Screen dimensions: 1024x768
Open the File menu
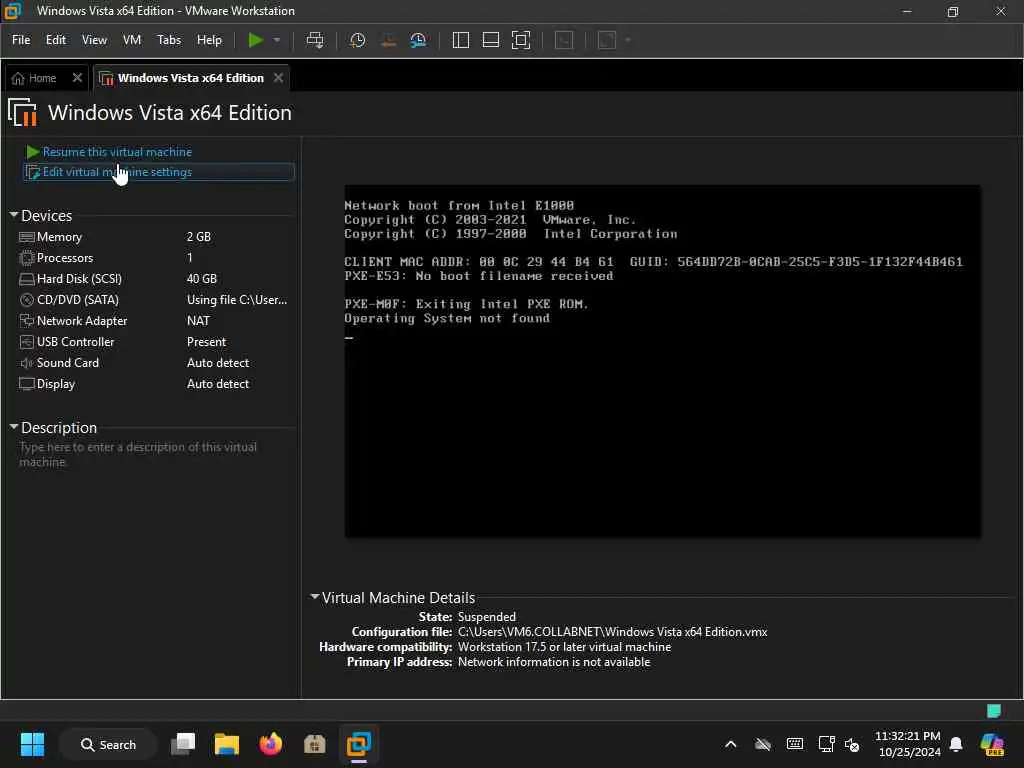[x=21, y=40]
